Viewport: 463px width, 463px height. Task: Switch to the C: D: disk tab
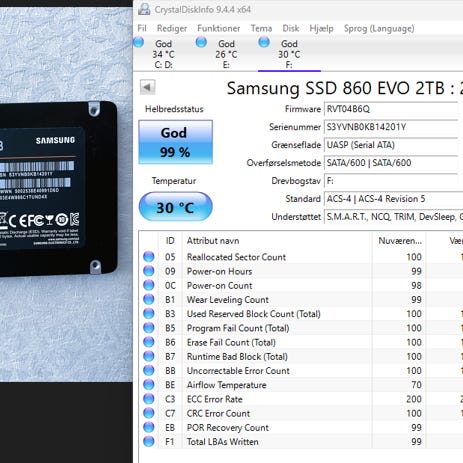click(163, 54)
